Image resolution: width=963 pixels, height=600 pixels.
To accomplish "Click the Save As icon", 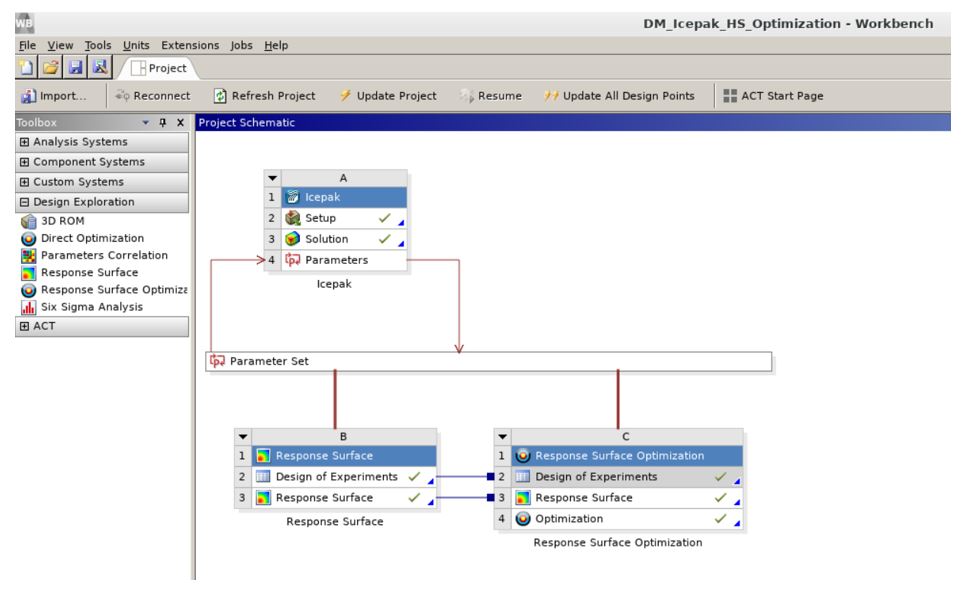I will 100,67.
